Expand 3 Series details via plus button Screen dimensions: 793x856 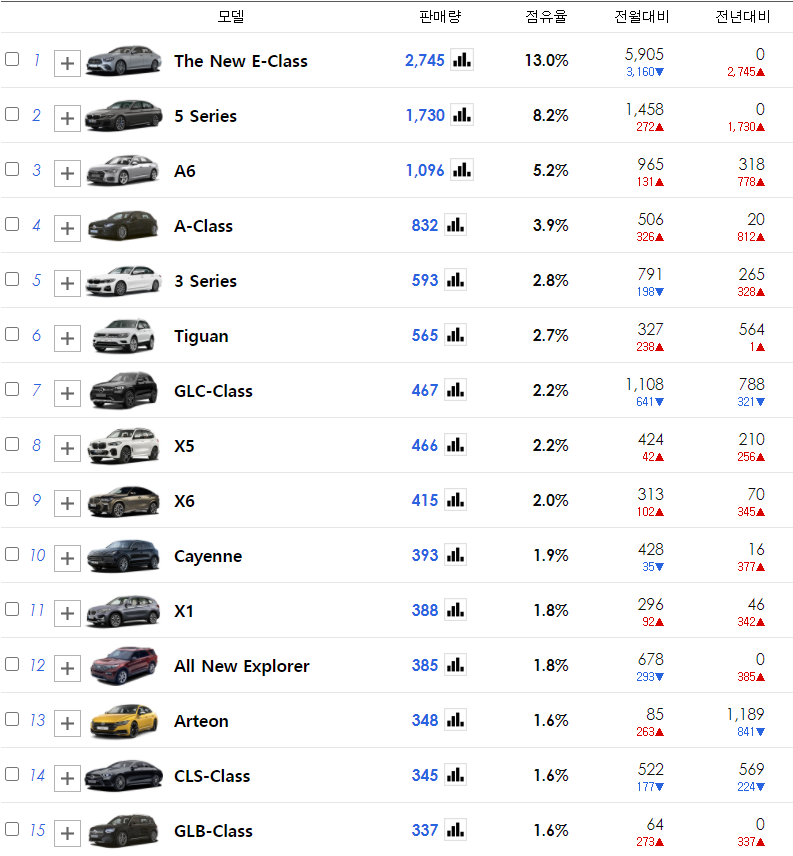click(67, 283)
